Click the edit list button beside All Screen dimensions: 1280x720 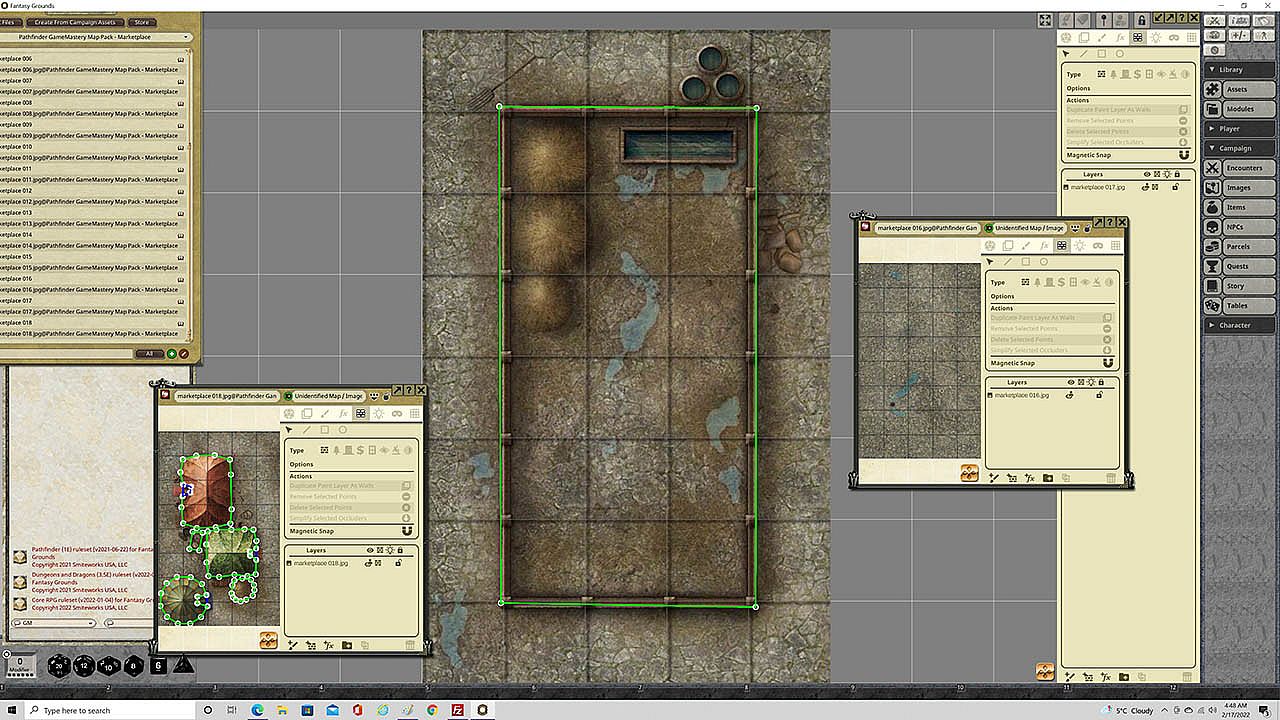point(183,354)
